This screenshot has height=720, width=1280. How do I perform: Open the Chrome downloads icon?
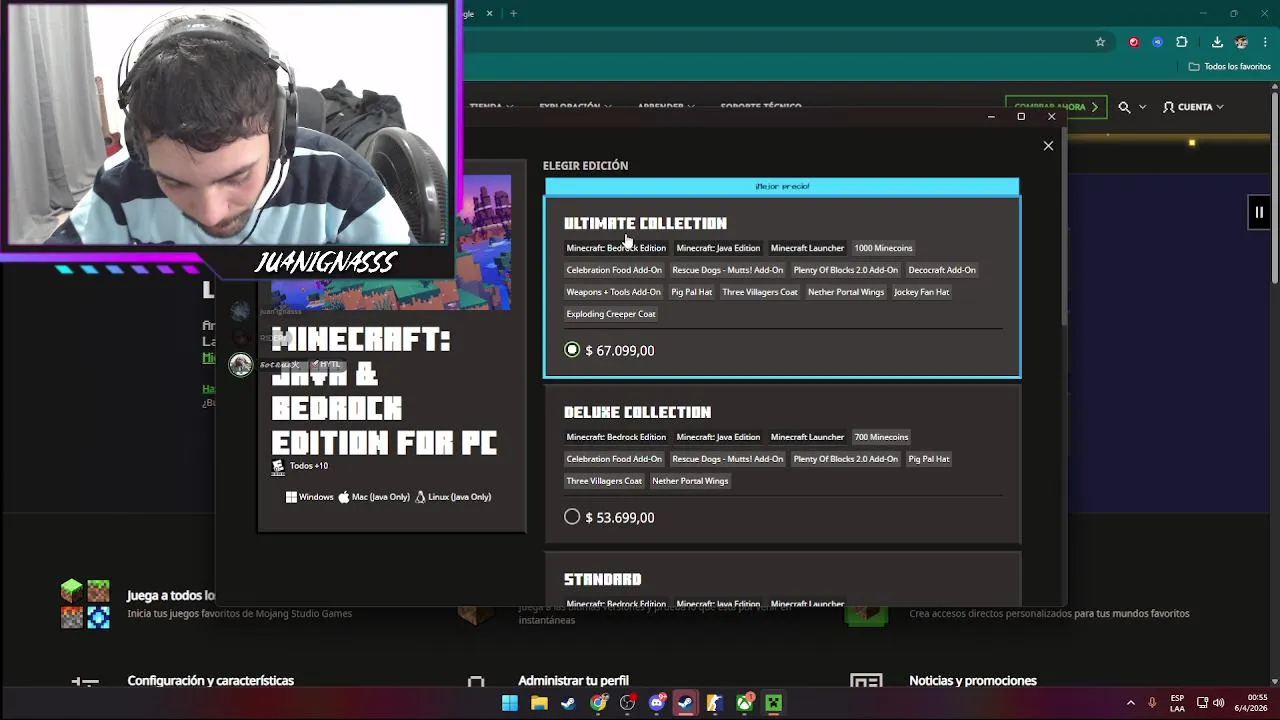pos(1217,42)
